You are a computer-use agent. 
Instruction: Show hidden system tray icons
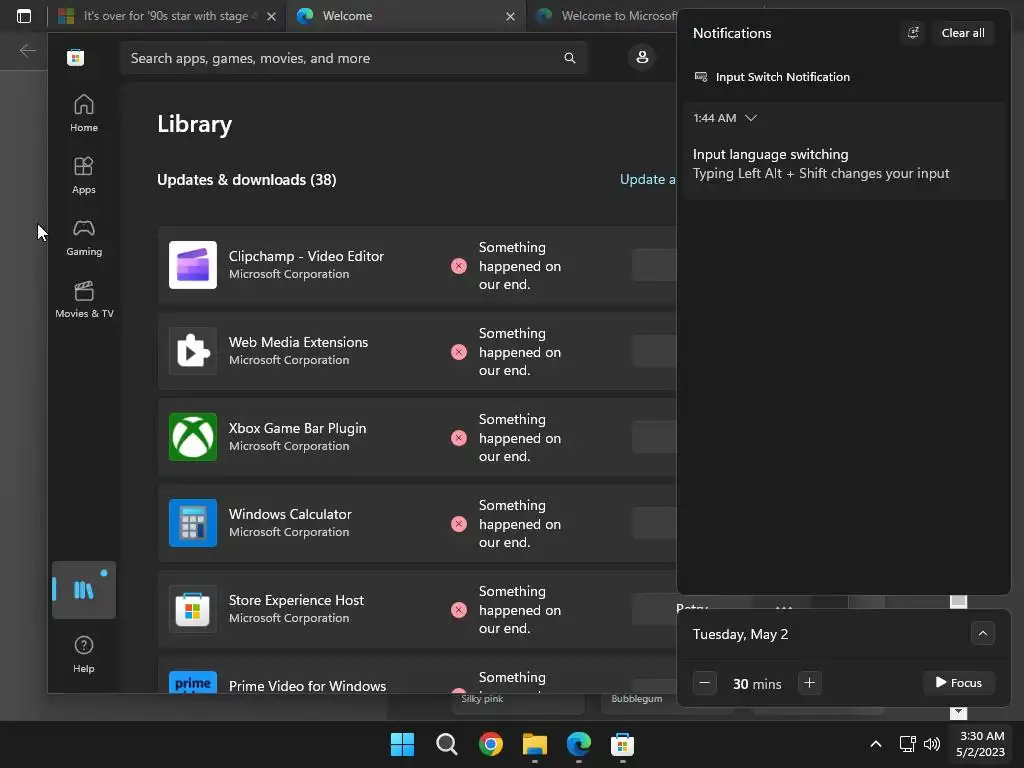click(x=876, y=744)
